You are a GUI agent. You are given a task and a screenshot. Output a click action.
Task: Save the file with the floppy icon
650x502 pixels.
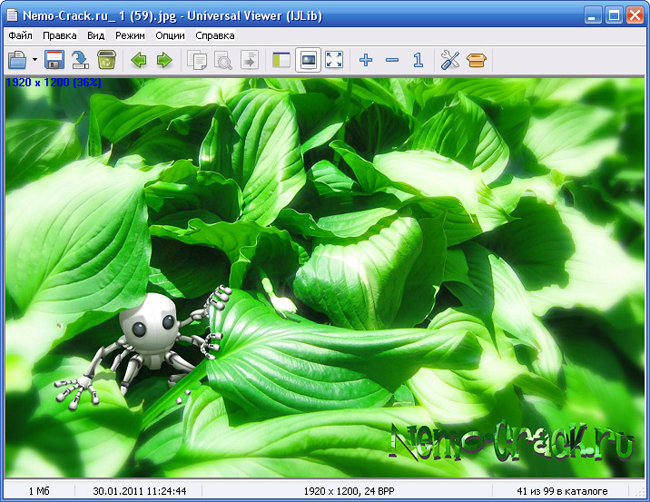point(54,60)
